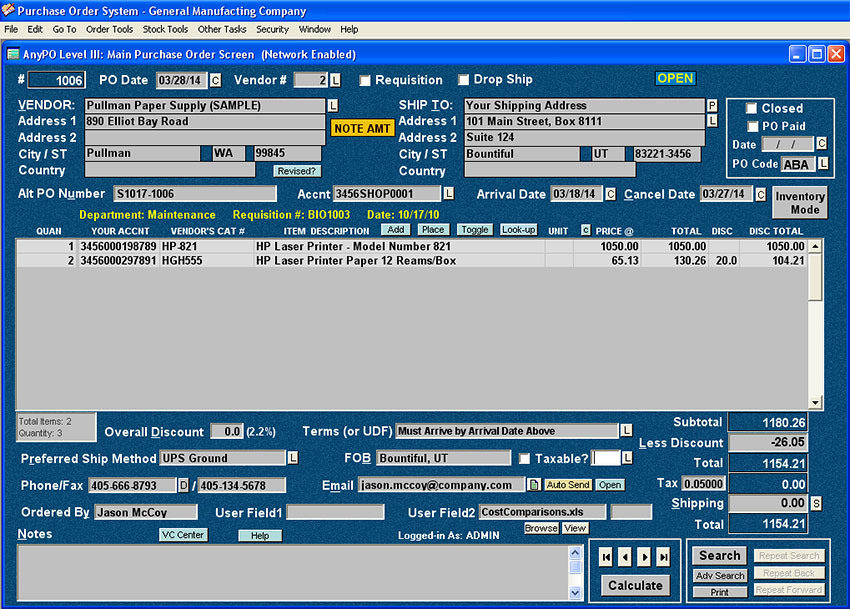Open Accnt lookup L button

(x=449, y=193)
